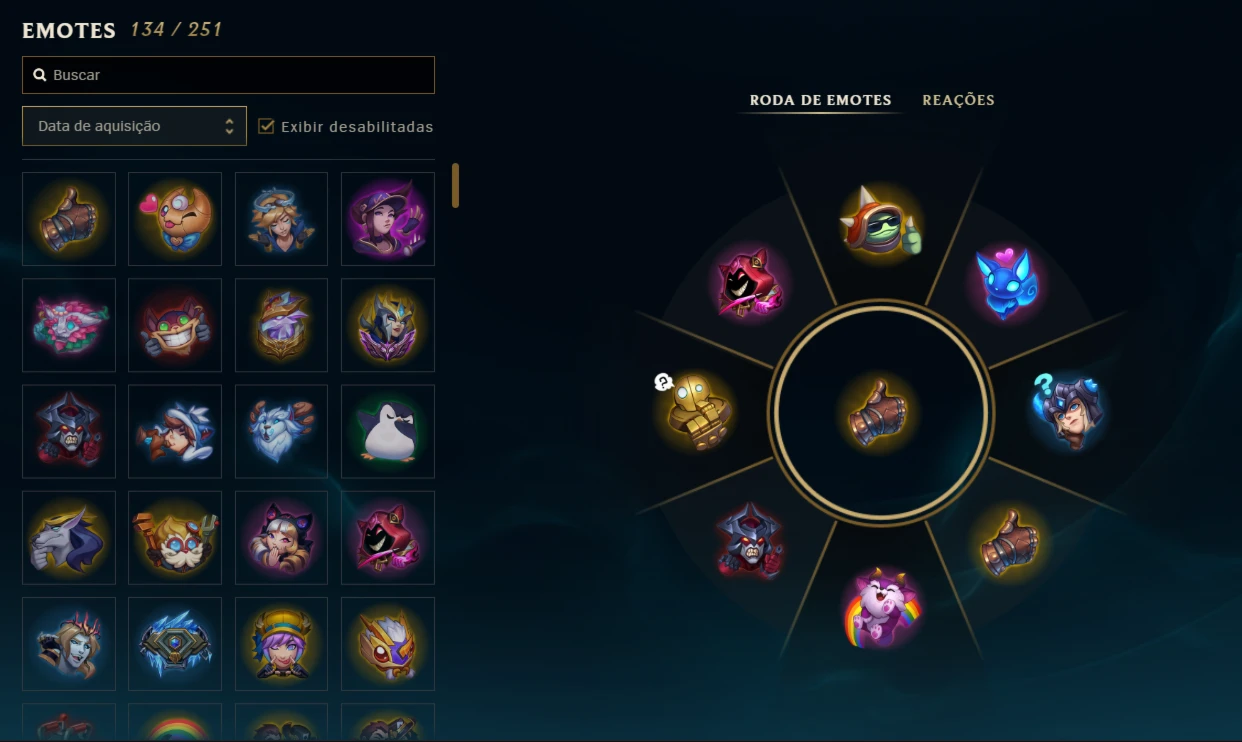
Task: Select the first thumbs-up emote thumbnail
Action: [x=69, y=219]
